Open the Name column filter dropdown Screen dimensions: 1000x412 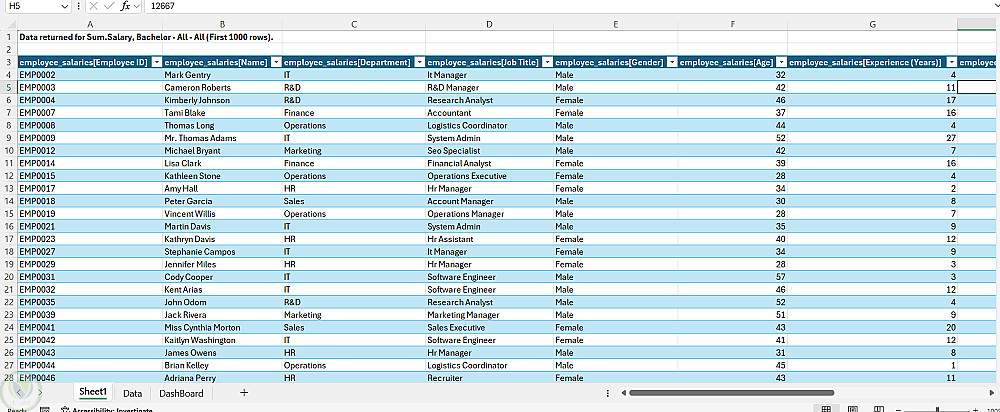pyautogui.click(x=276, y=62)
